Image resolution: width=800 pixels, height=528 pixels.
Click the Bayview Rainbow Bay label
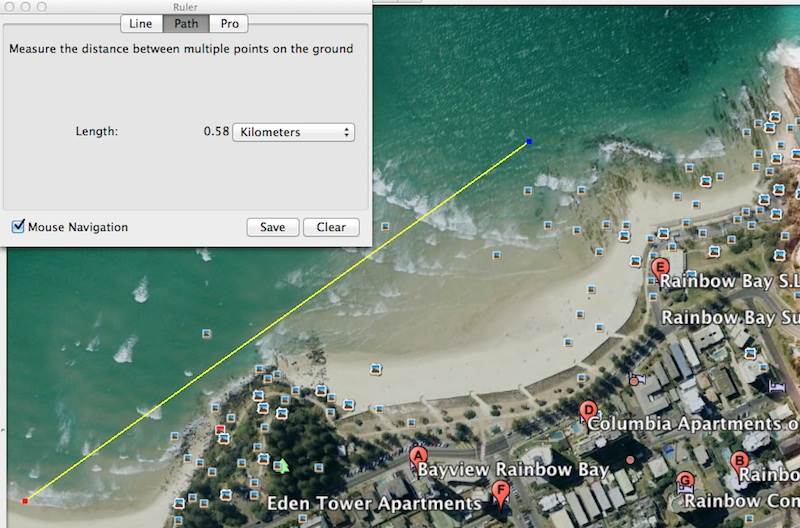(x=512, y=470)
